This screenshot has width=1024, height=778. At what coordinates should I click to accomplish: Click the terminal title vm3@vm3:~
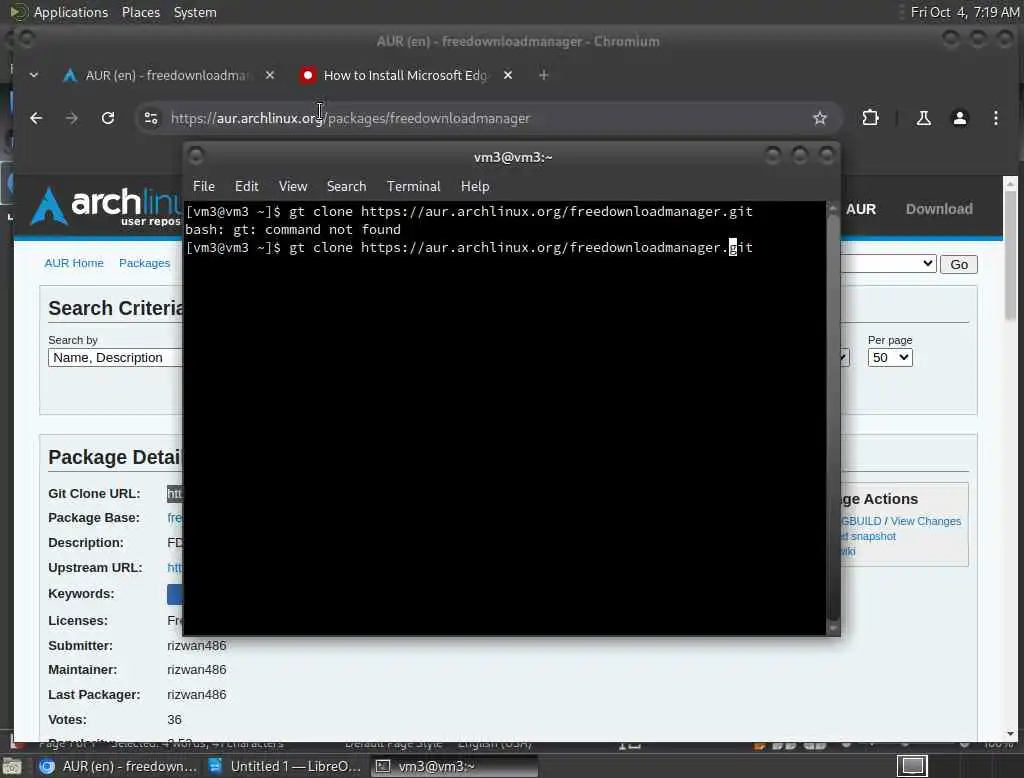pos(513,157)
